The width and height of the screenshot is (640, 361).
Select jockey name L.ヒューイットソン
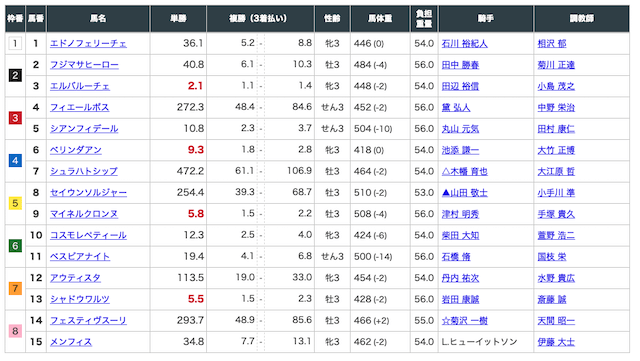(x=479, y=341)
